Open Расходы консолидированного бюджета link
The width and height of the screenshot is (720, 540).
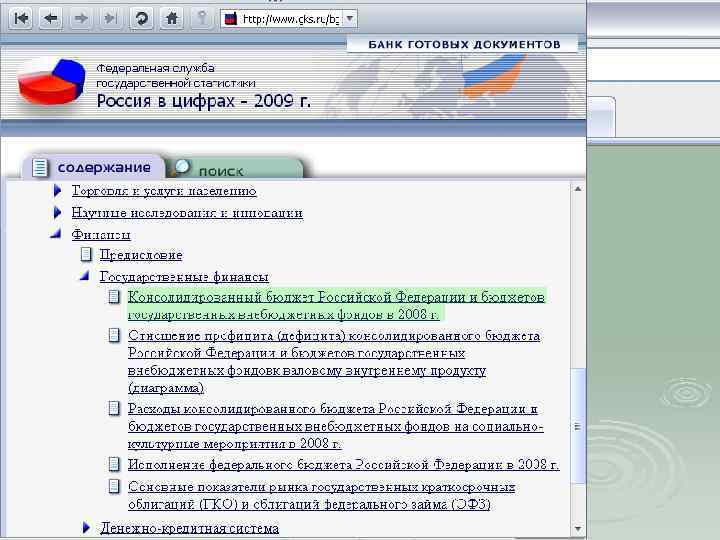click(x=336, y=427)
